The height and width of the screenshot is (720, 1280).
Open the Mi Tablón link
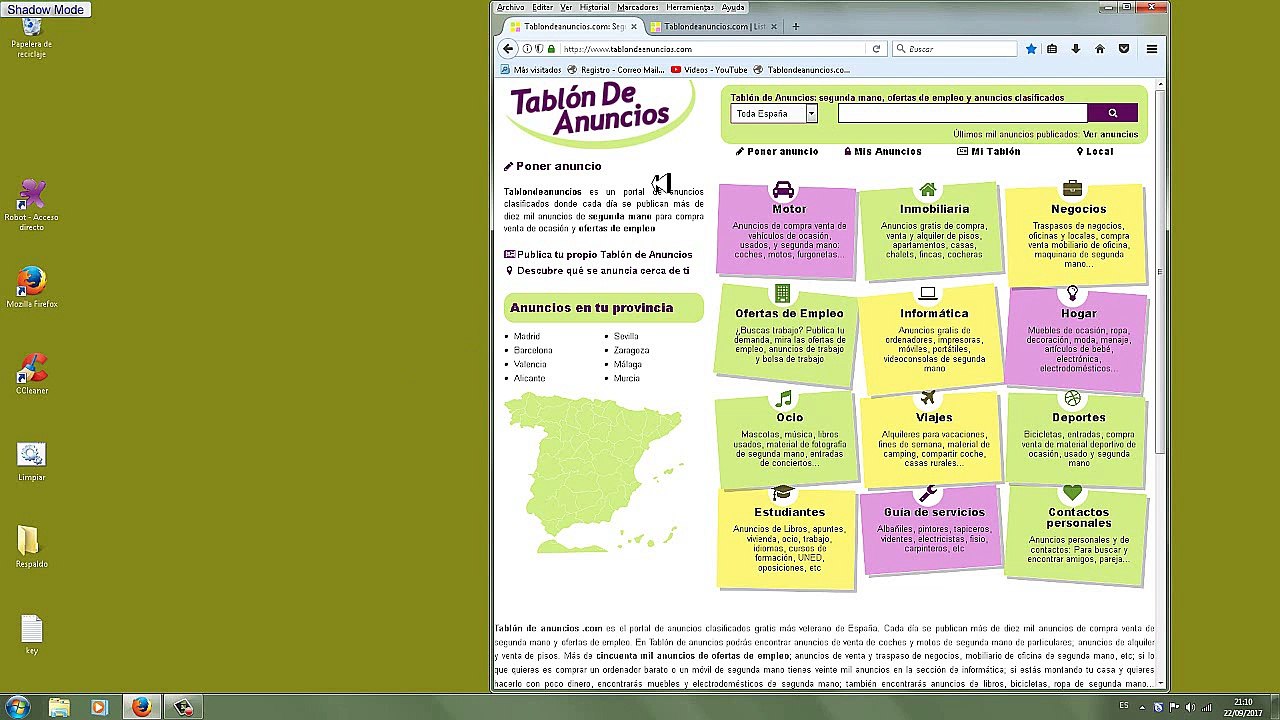click(x=989, y=151)
